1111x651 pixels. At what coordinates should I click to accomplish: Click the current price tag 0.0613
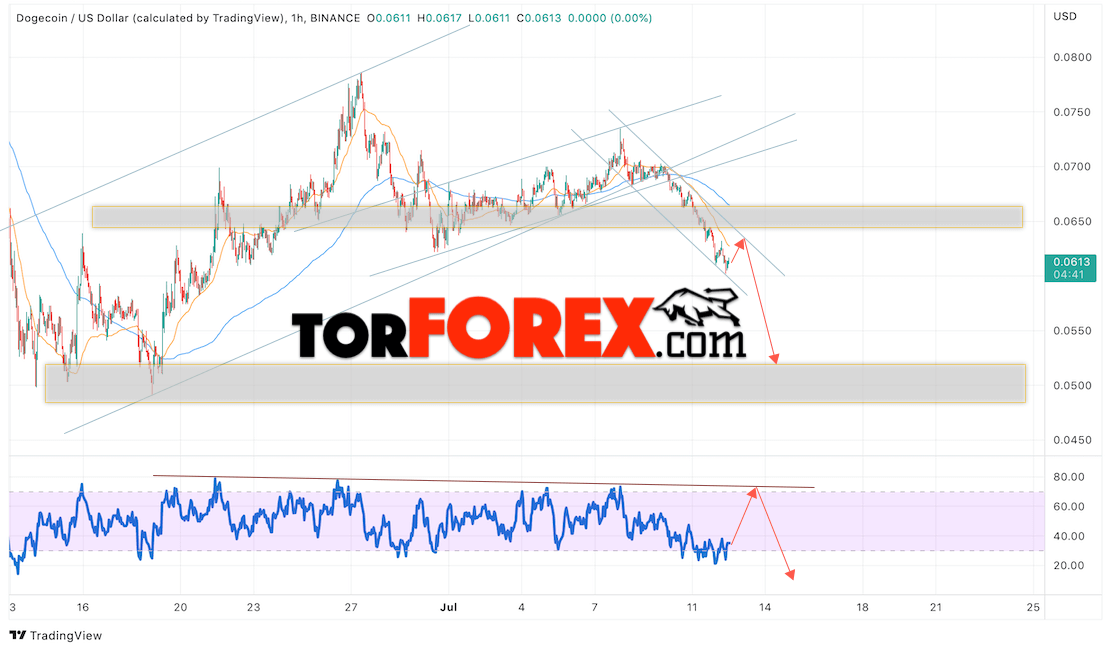coord(1071,262)
